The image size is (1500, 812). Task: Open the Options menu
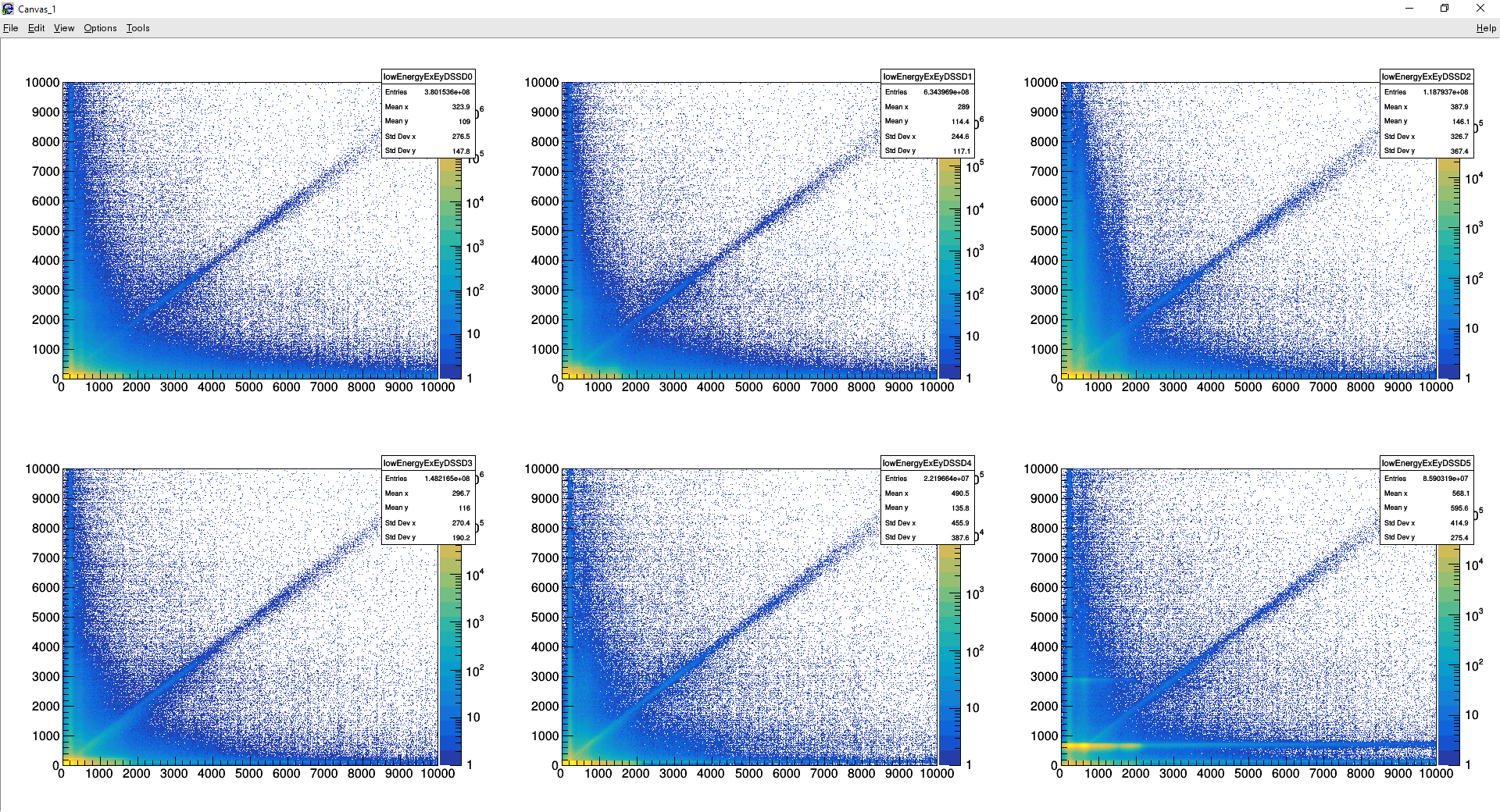pyautogui.click(x=100, y=28)
